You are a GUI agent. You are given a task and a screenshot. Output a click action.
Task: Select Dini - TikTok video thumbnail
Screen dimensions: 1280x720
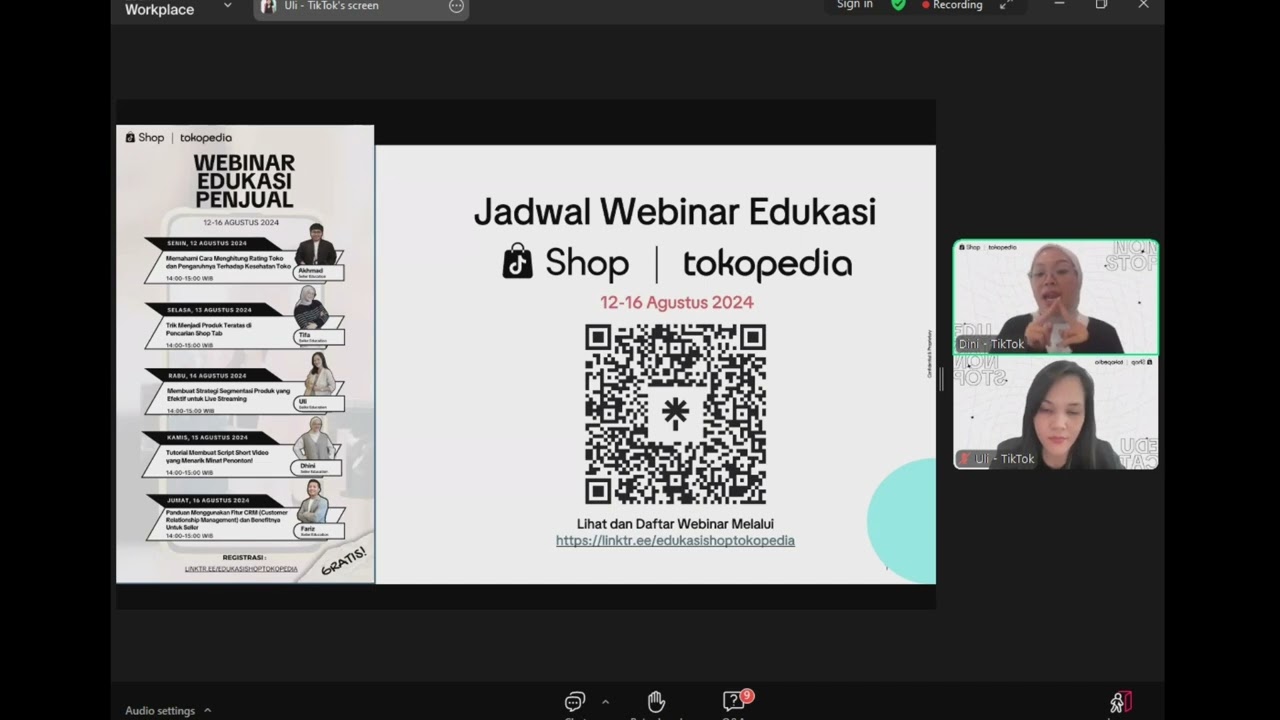pos(1056,297)
